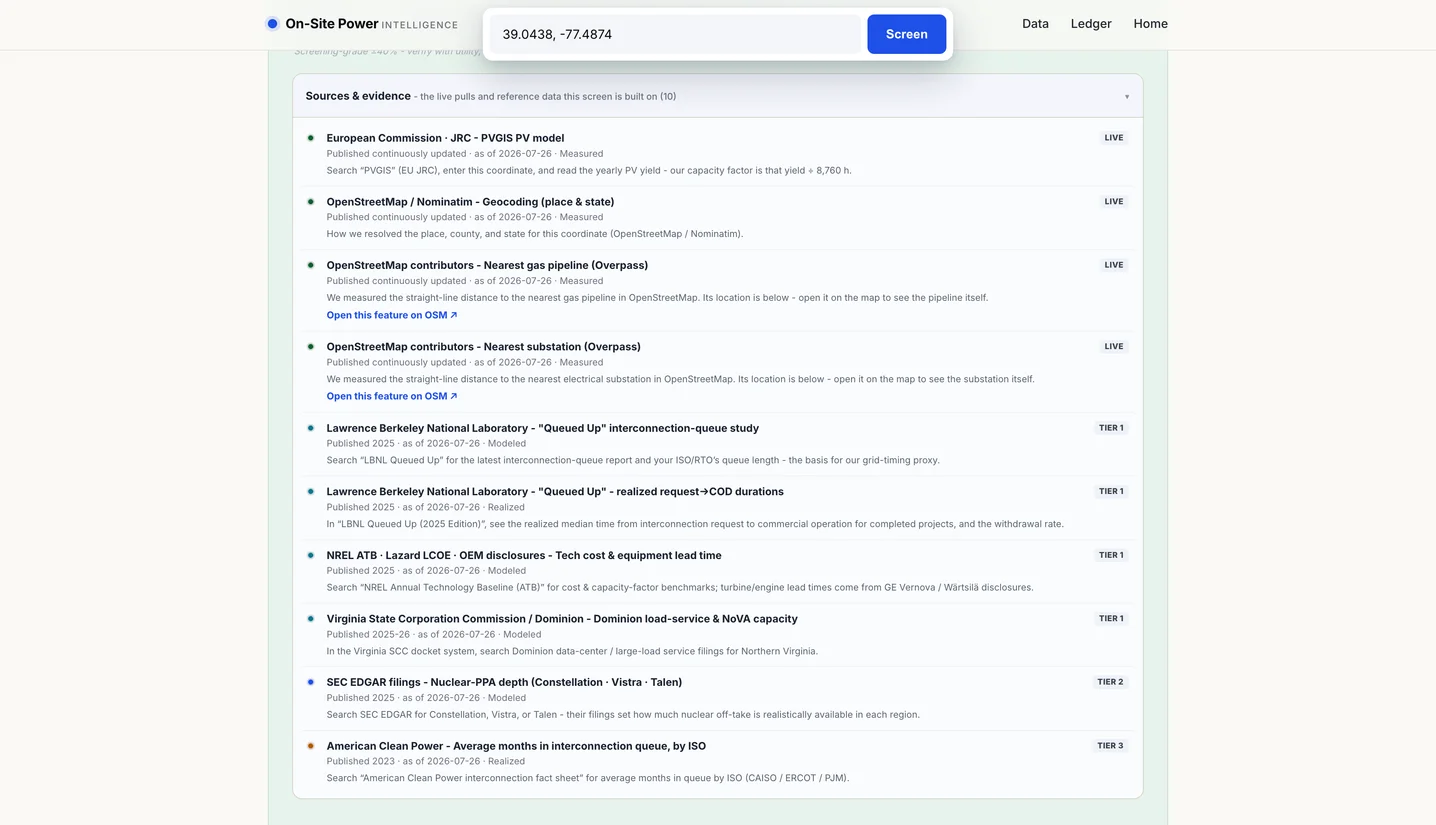Click the status dot beside Virginia State Corporation Commission
The height and width of the screenshot is (825, 1436).
(311, 619)
